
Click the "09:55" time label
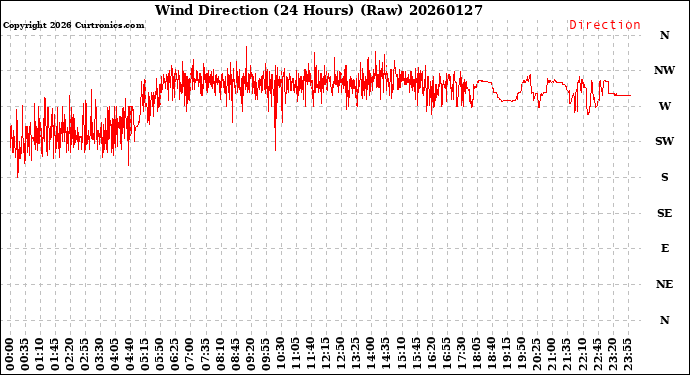coord(265,355)
